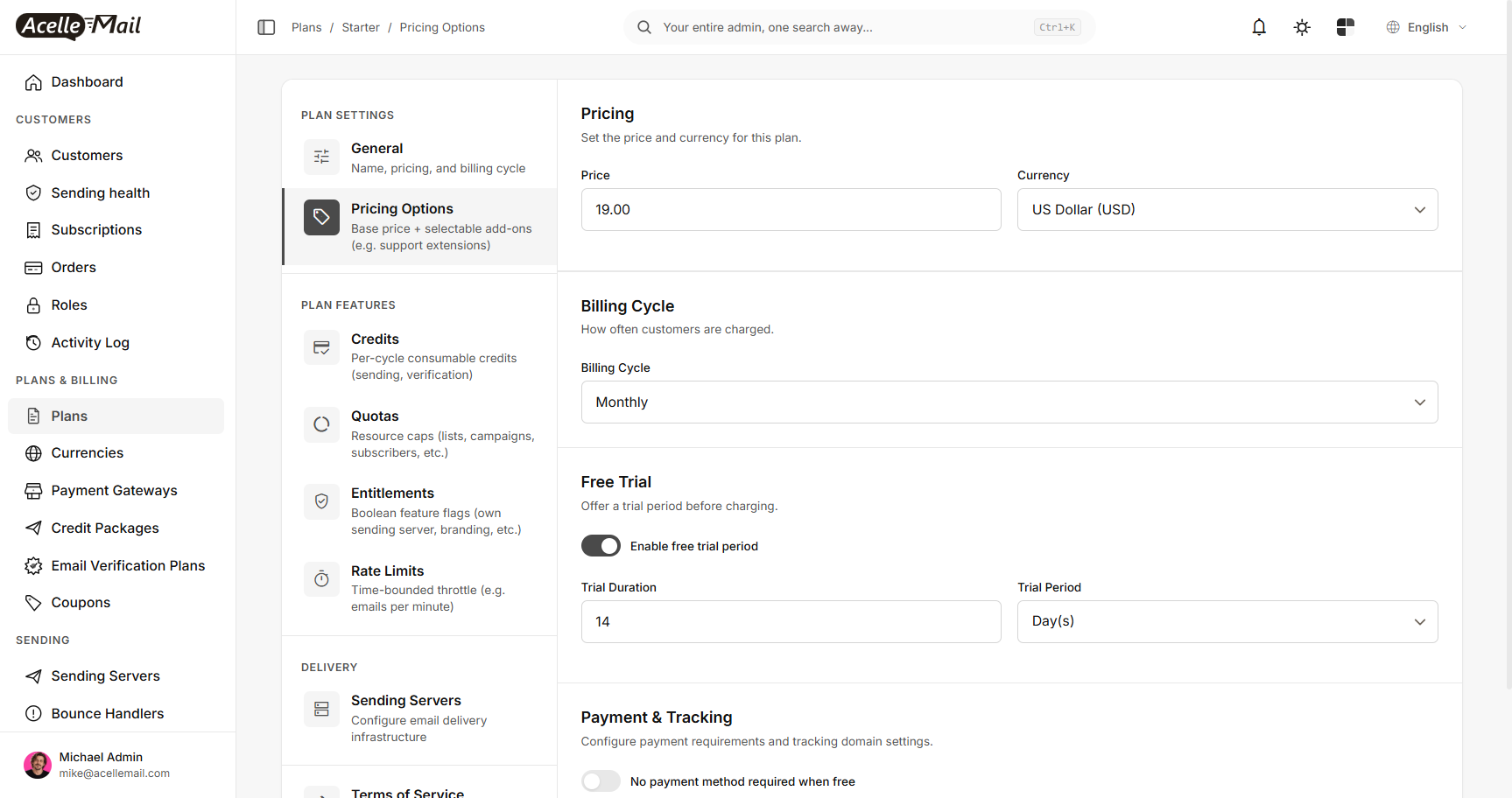Screen dimensions: 1512x798
Task: Click the Trial Duration input field
Action: pos(791,622)
